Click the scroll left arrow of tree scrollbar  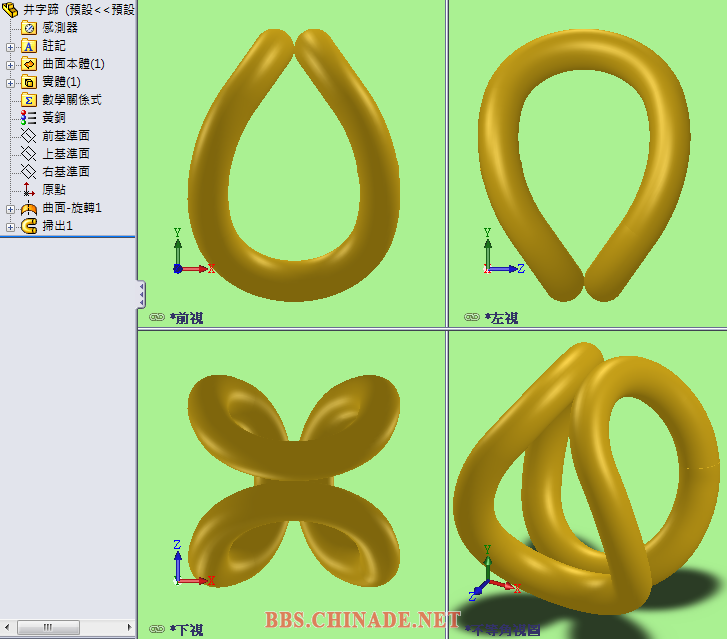6,627
